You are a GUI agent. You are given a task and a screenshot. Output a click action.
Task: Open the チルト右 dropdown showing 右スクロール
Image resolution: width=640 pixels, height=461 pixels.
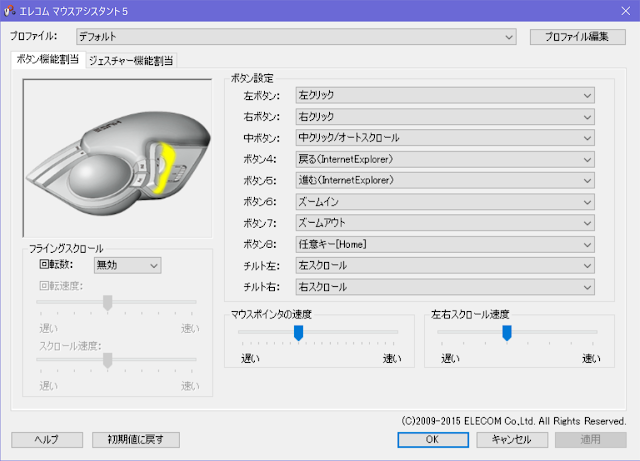click(x=445, y=287)
